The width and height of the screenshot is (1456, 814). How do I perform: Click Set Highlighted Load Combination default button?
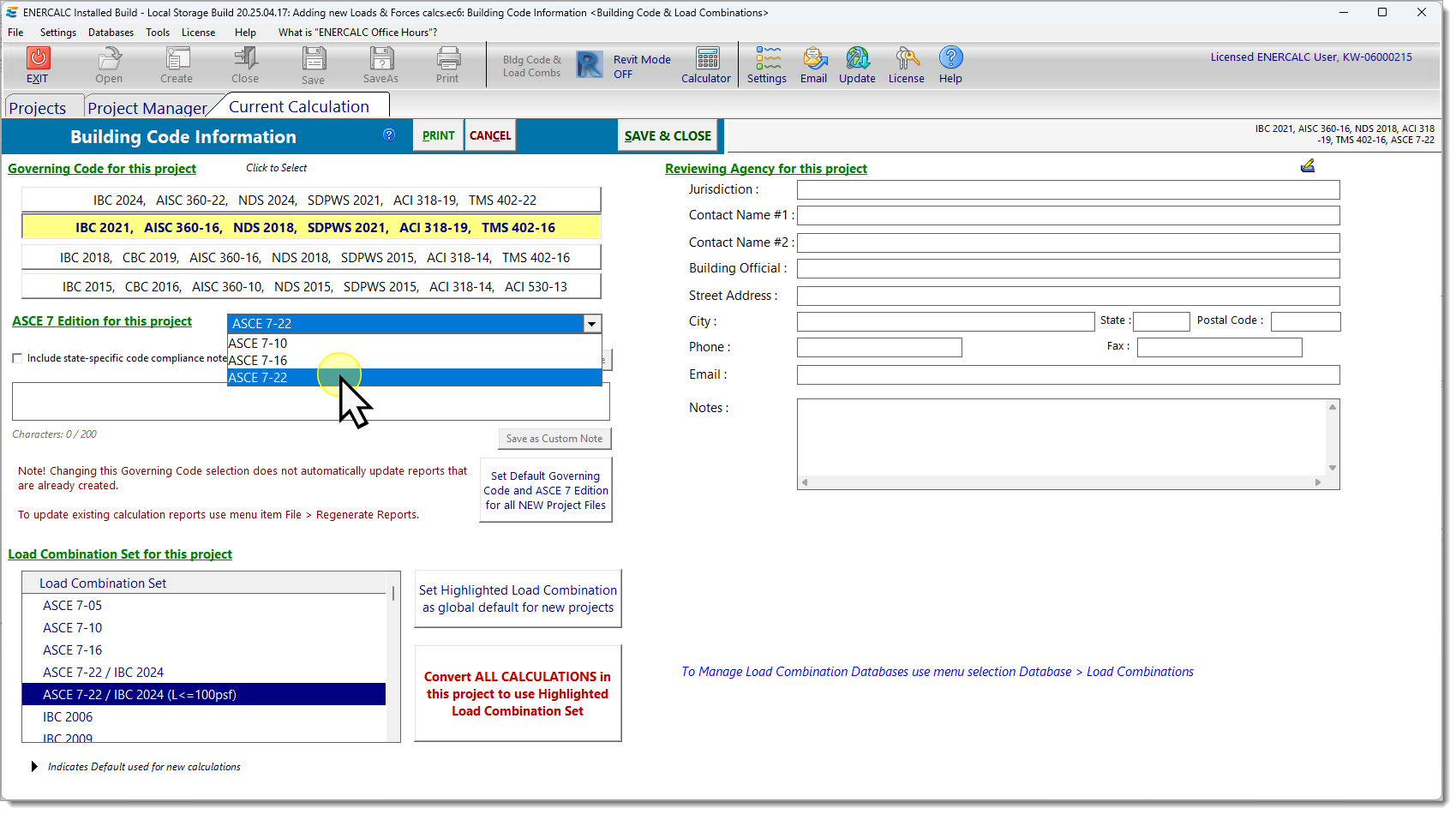coord(518,599)
